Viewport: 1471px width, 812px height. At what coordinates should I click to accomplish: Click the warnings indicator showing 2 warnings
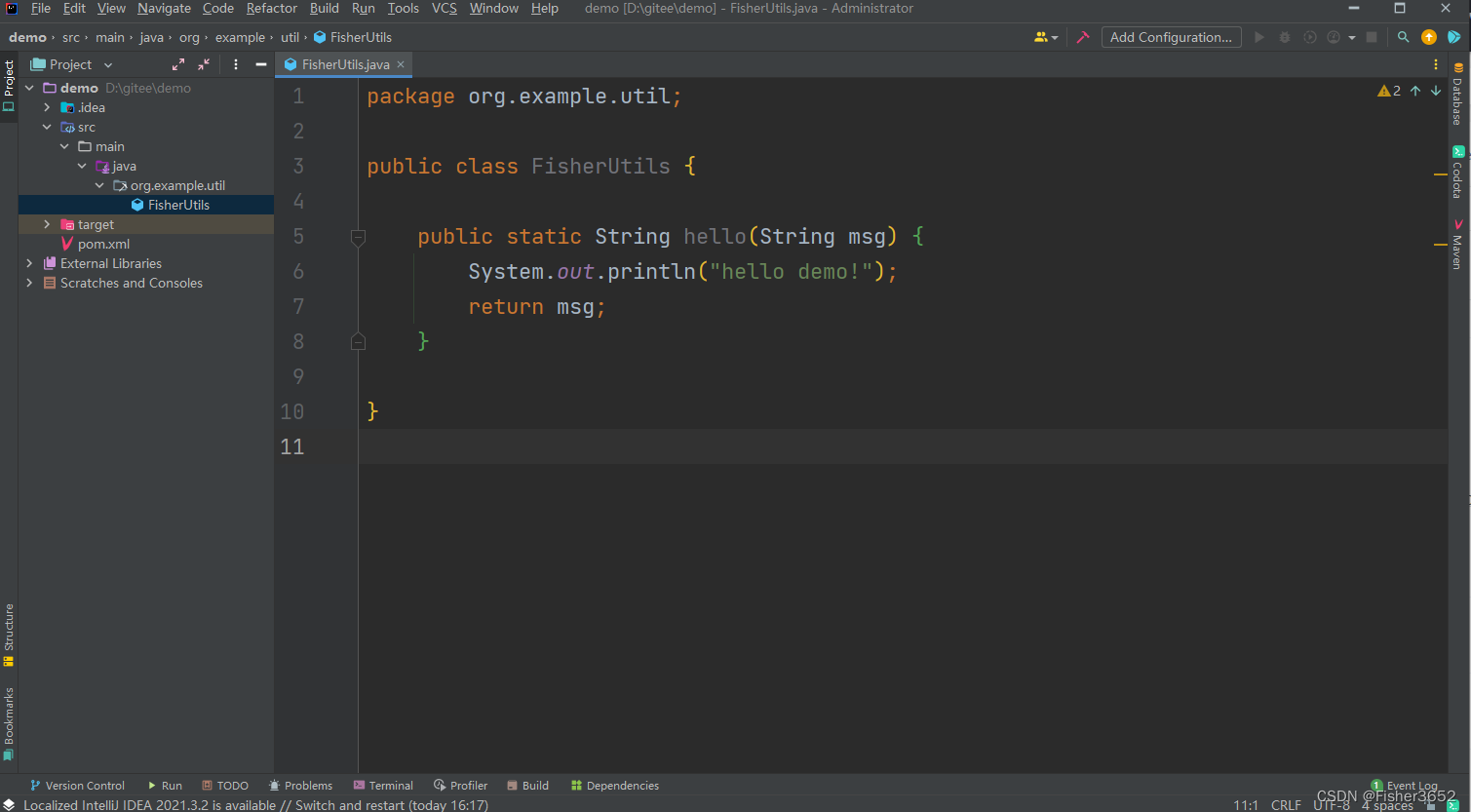click(1391, 90)
